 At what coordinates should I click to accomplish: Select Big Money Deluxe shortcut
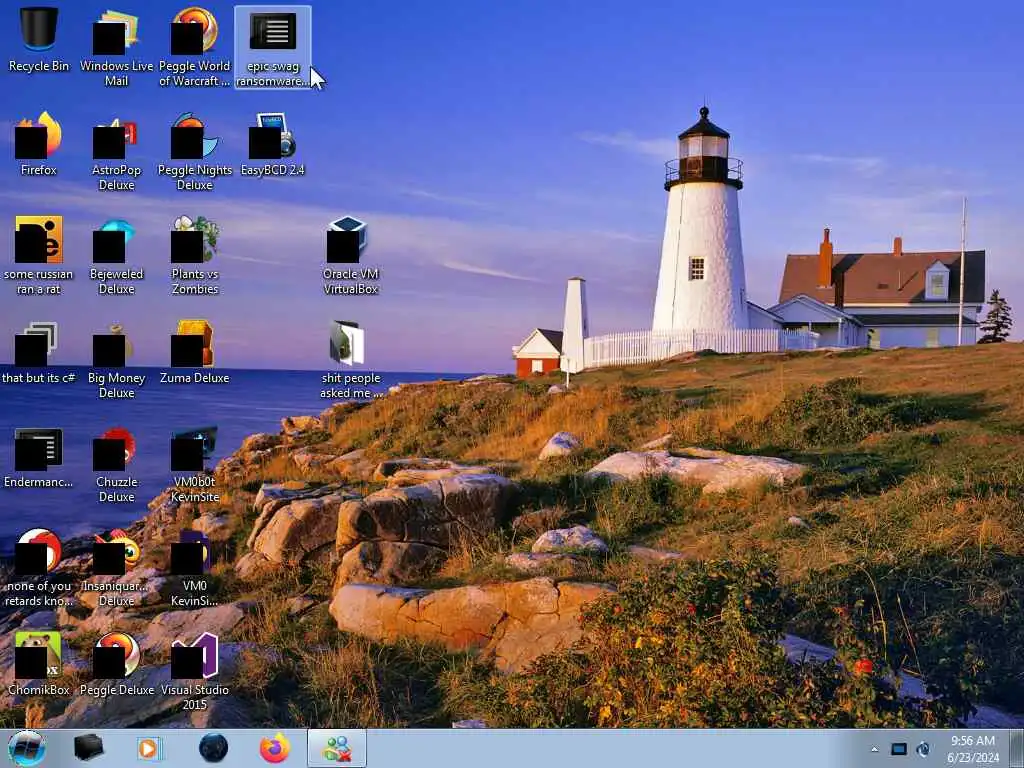(116, 359)
